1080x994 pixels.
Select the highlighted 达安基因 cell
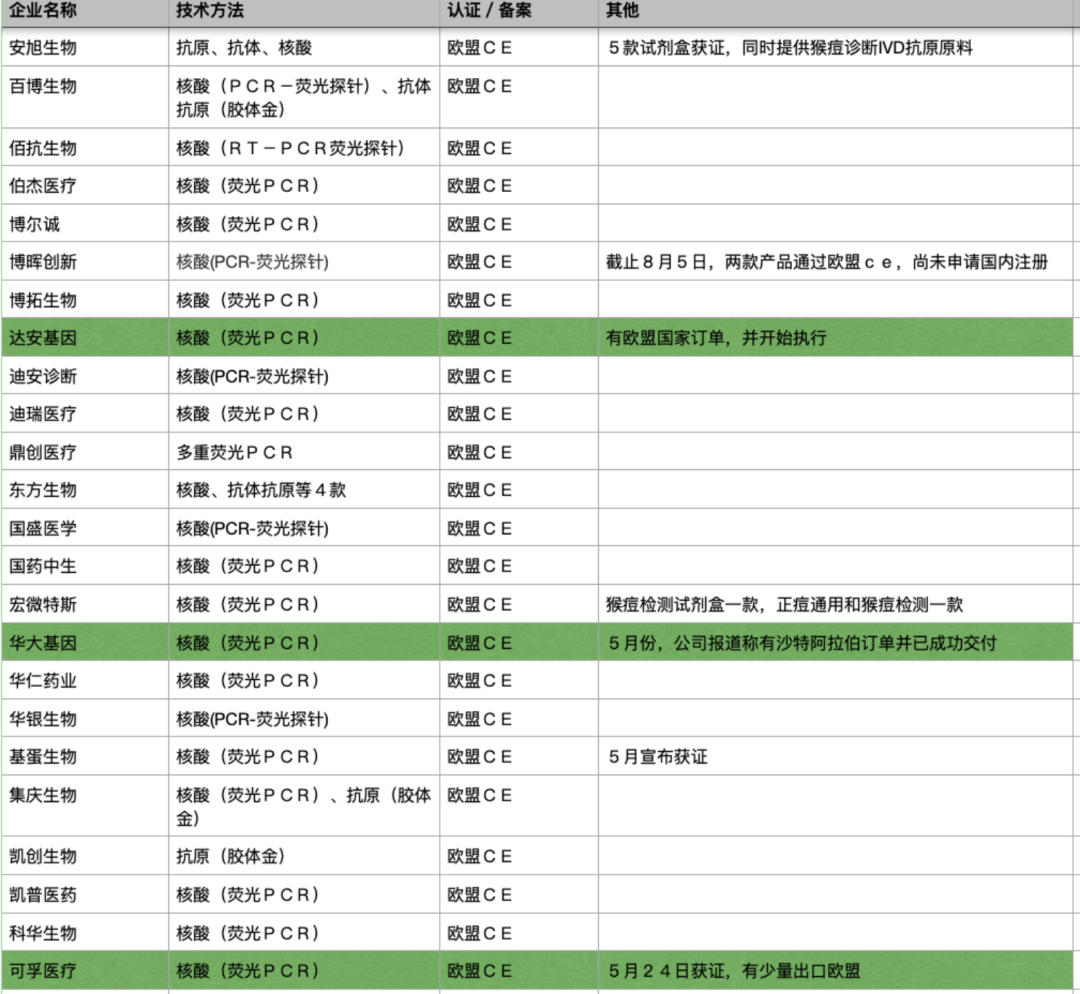(85, 338)
